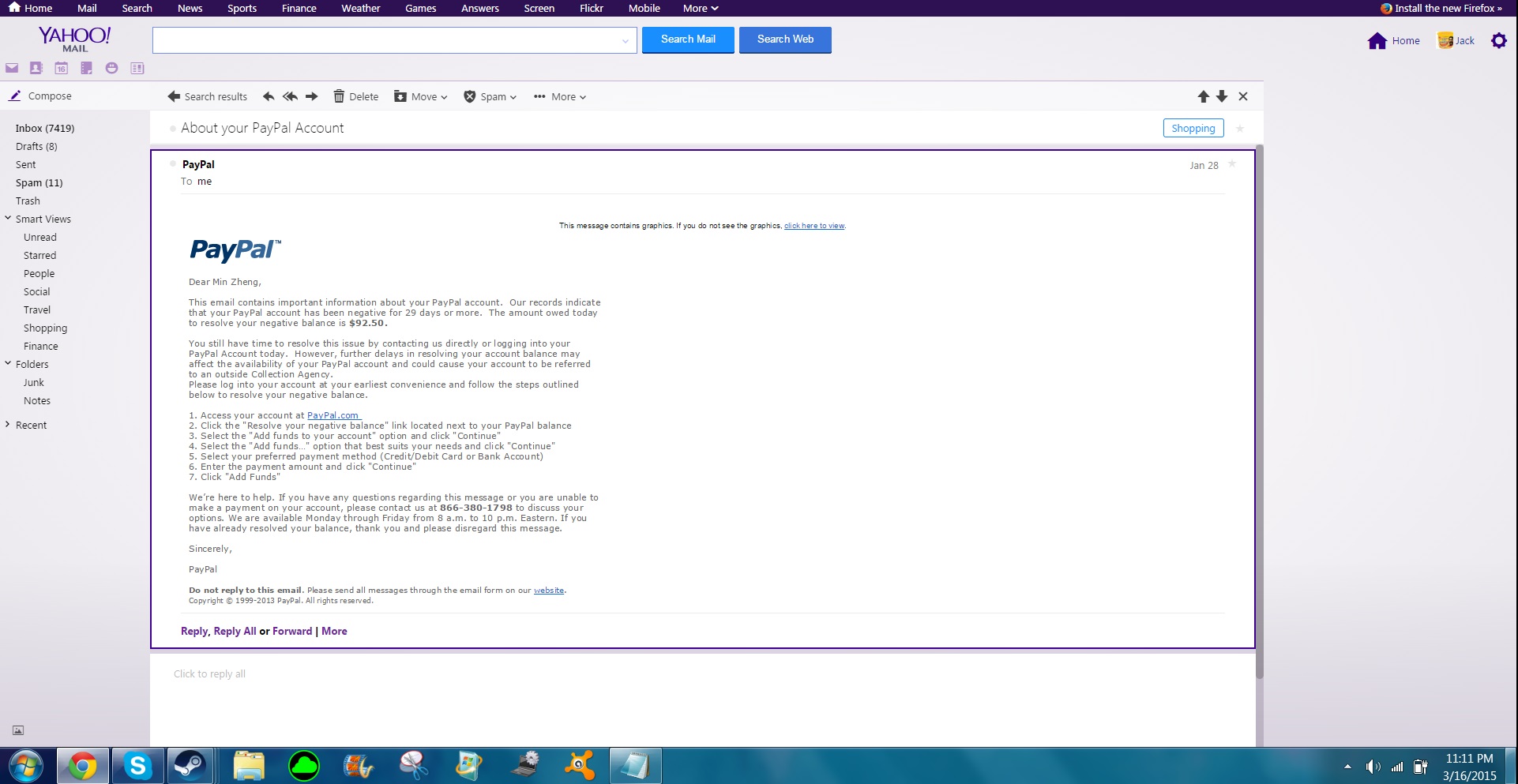Image resolution: width=1518 pixels, height=784 pixels.
Task: Open the Spam dropdown menu
Action: [490, 96]
